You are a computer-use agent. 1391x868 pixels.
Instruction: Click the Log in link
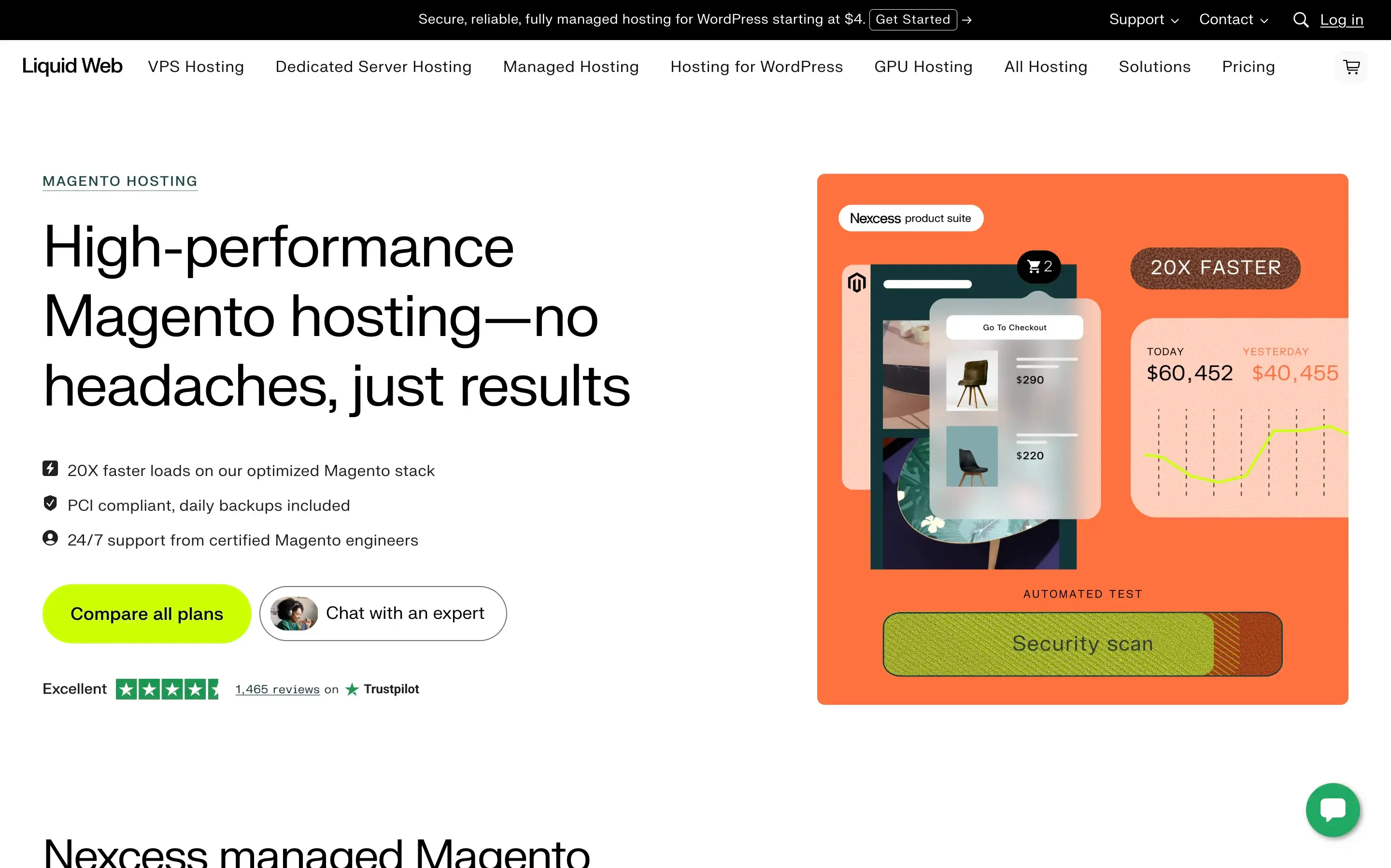[1341, 20]
